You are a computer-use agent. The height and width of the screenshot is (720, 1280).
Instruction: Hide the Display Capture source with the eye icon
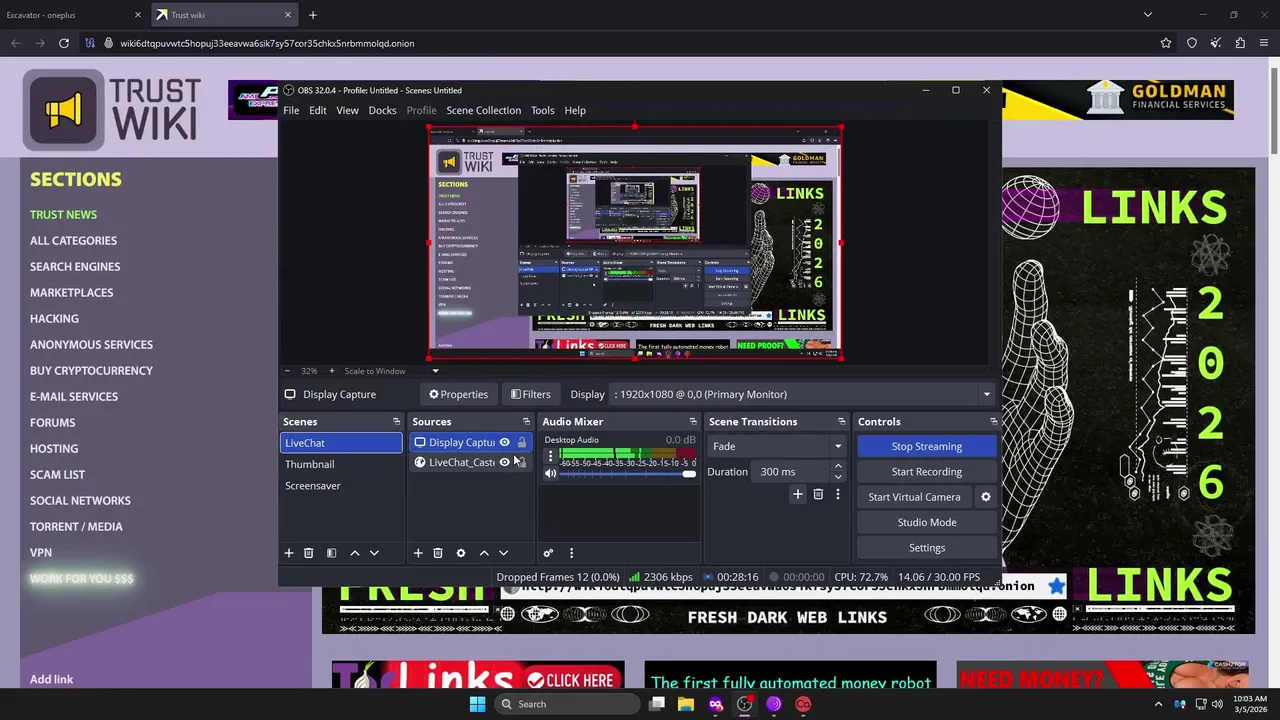point(504,442)
